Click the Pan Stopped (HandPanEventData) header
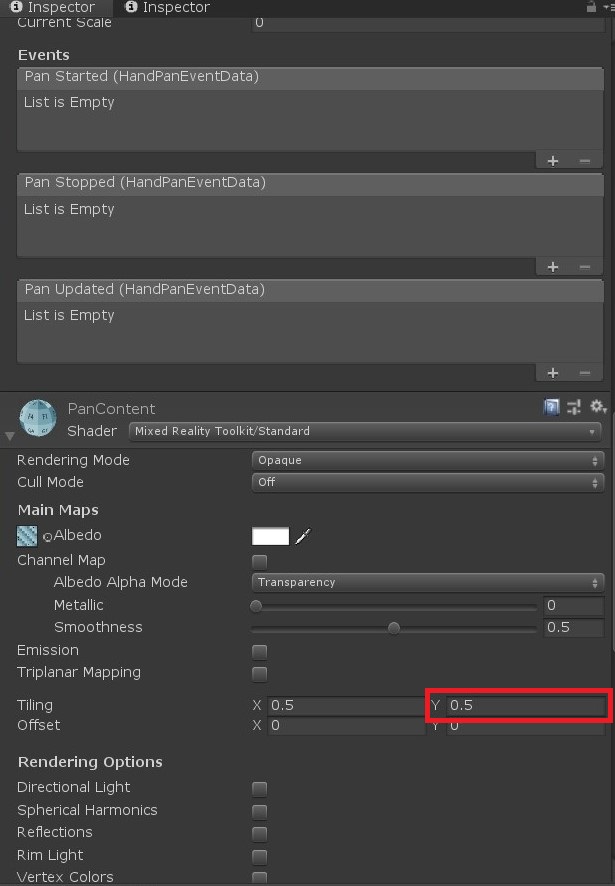This screenshot has width=615, height=886. click(310, 183)
